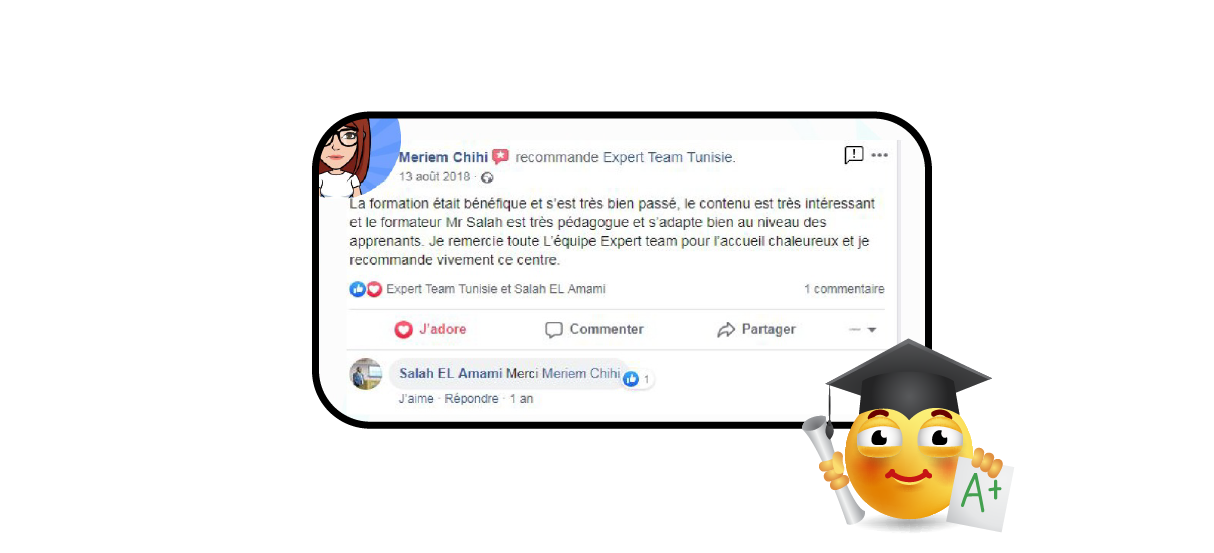Click Salah EL Amami commenter name
The width and height of the screenshot is (1214, 553).
pyautogui.click(x=450, y=373)
